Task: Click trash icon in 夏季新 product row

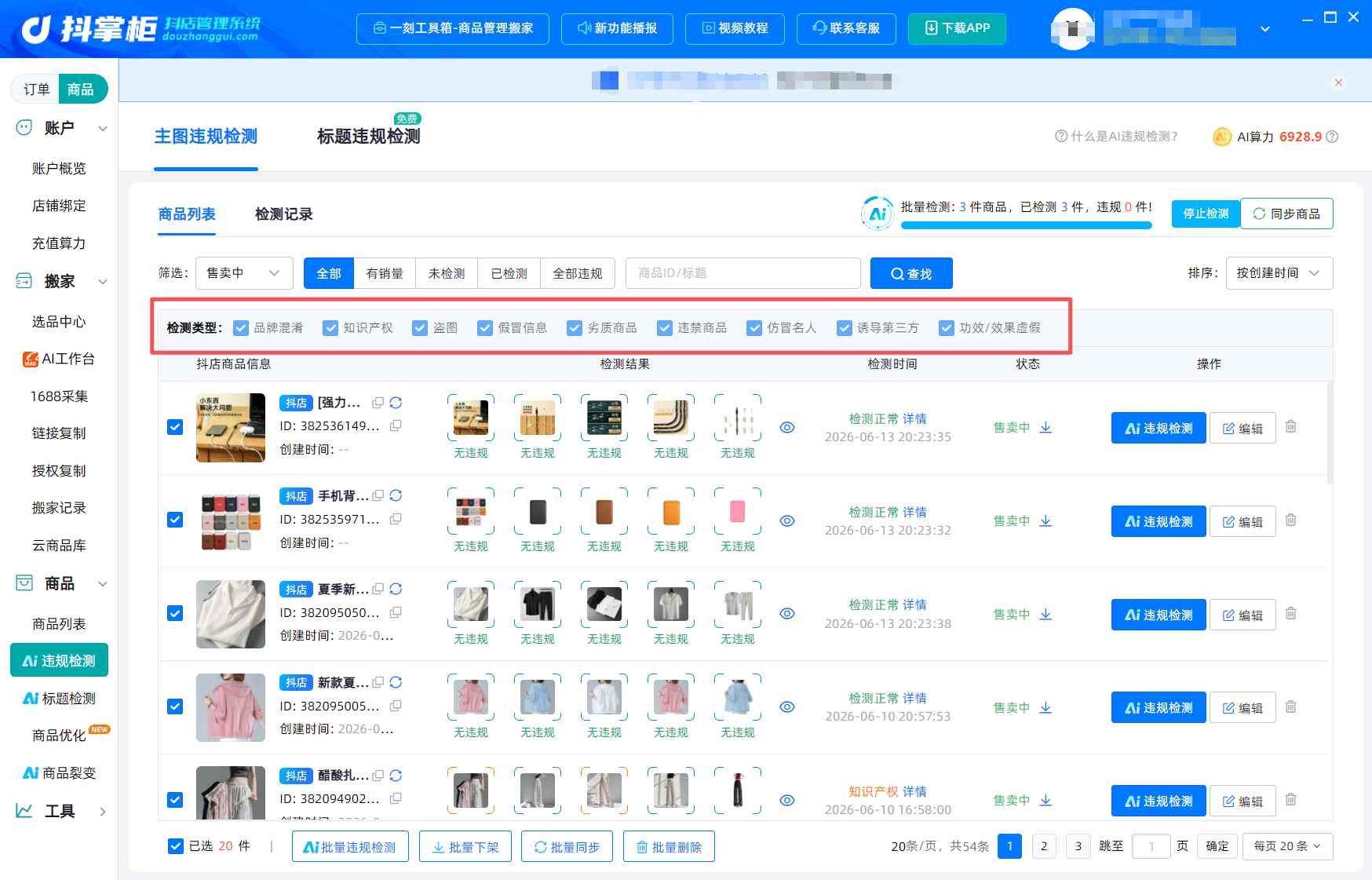Action: click(x=1291, y=614)
